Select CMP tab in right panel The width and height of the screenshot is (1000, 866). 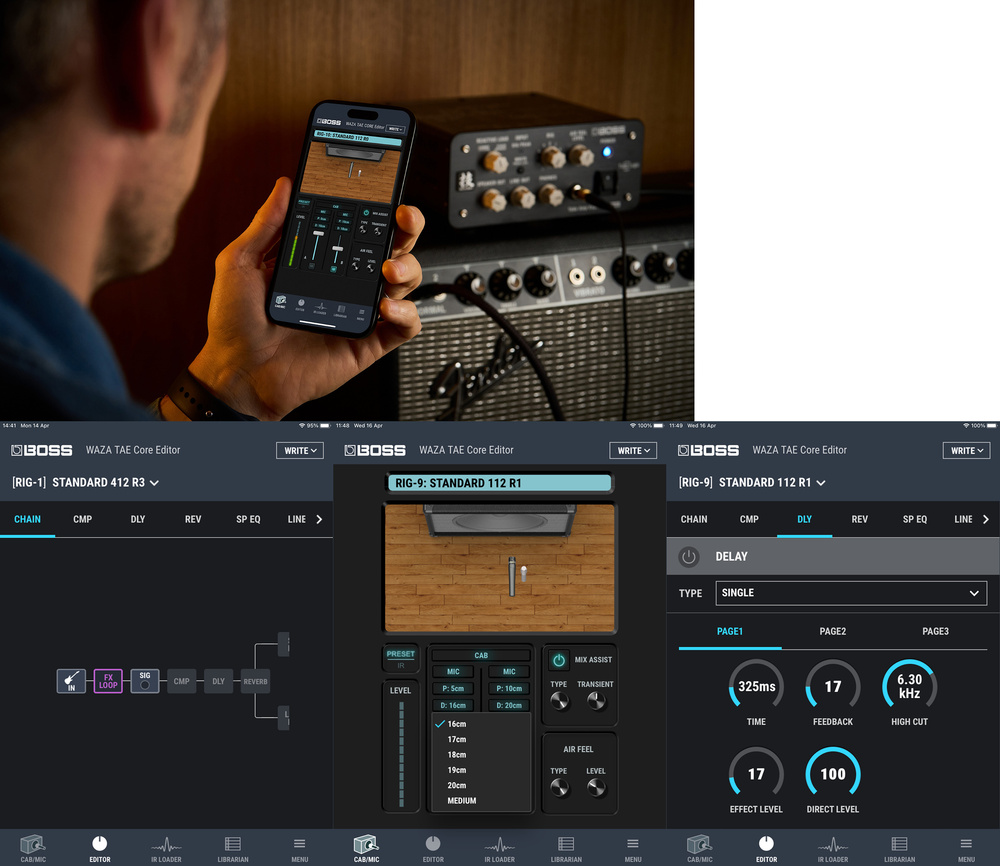(x=749, y=519)
